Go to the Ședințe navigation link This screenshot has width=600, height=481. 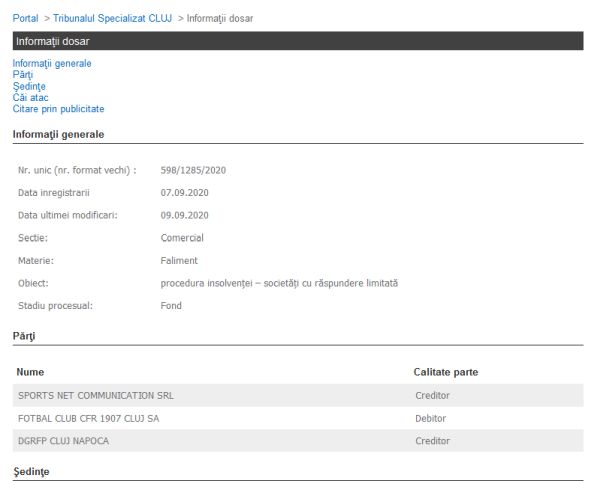[x=29, y=86]
